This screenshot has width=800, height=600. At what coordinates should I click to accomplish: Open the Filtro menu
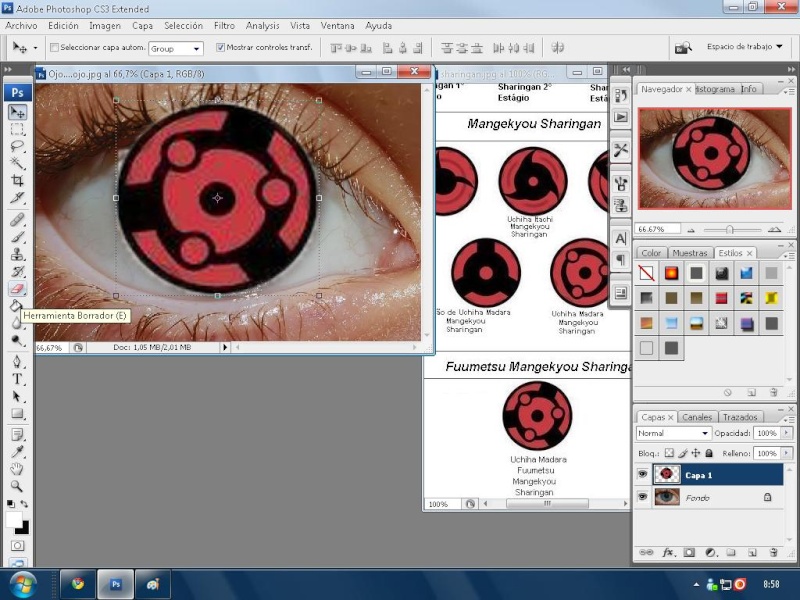(224, 26)
